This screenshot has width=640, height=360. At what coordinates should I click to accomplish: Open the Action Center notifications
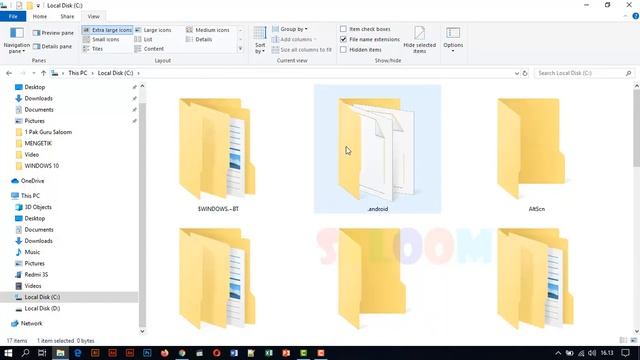click(x=626, y=353)
